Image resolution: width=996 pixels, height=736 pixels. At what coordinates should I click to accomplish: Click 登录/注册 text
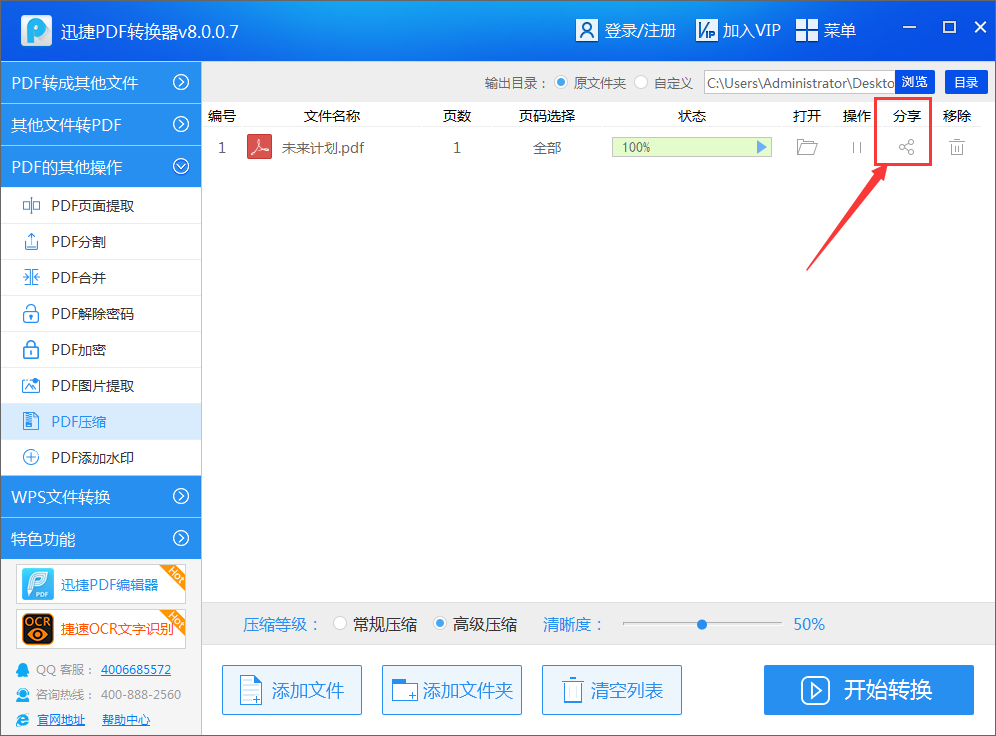point(640,30)
